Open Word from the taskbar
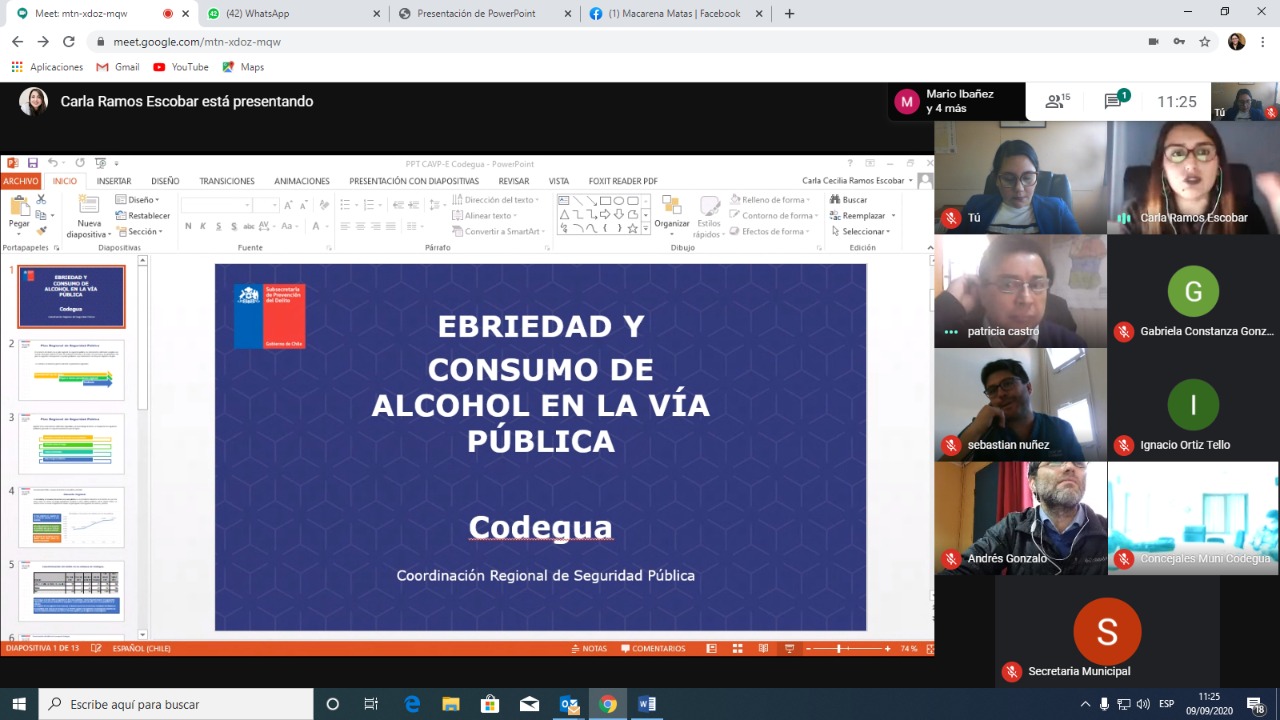 (646, 704)
